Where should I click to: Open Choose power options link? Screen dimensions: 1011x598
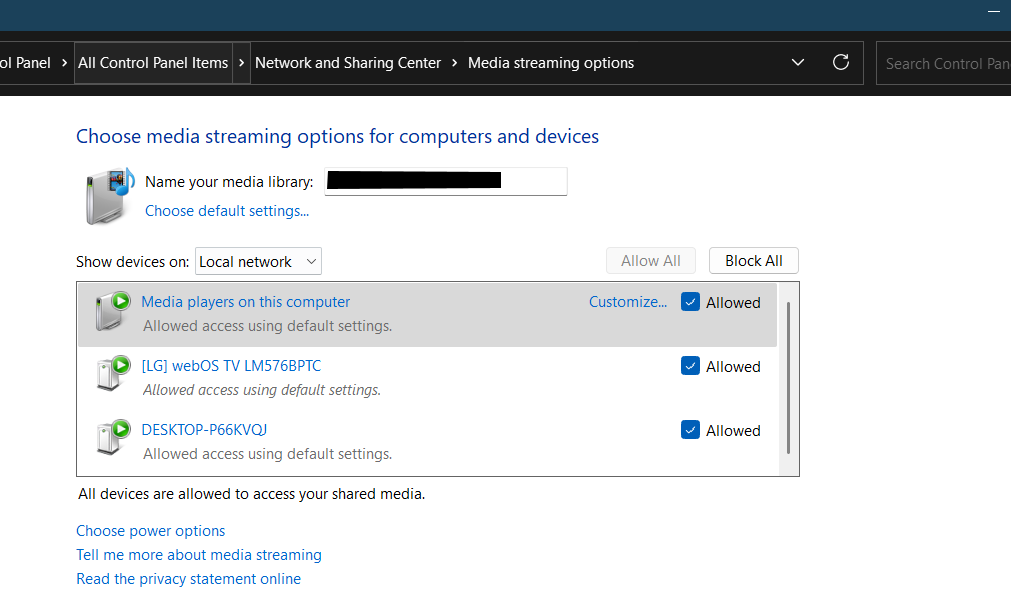coord(150,531)
